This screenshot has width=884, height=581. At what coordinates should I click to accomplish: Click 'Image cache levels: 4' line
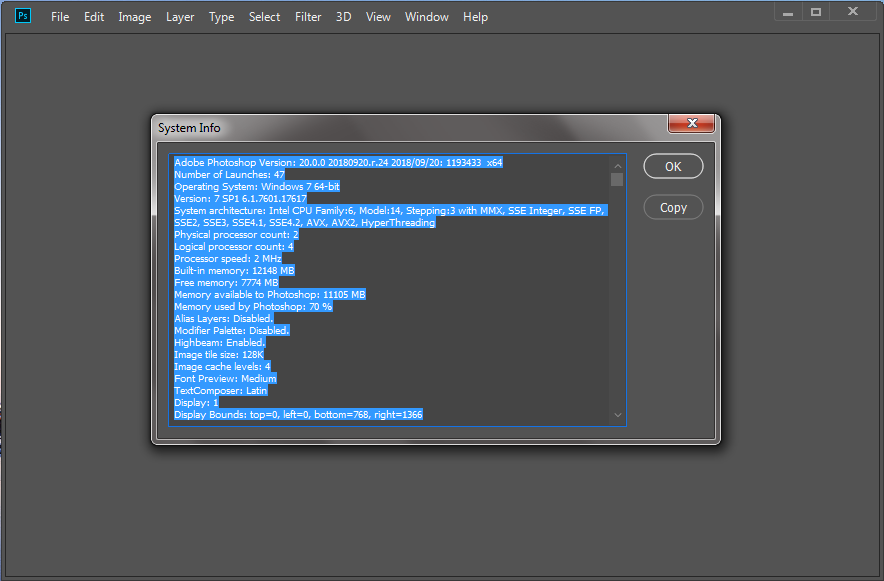coord(222,366)
